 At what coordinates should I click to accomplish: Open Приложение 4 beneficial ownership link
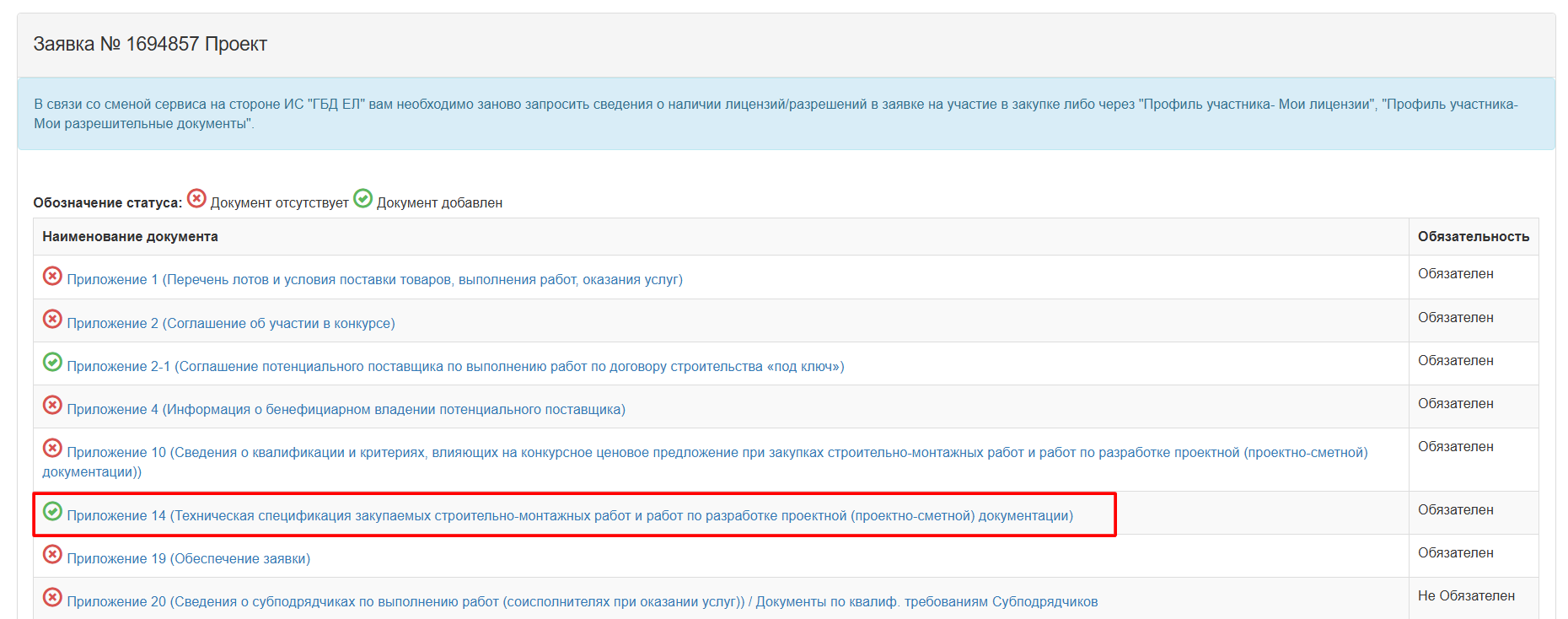click(x=346, y=410)
